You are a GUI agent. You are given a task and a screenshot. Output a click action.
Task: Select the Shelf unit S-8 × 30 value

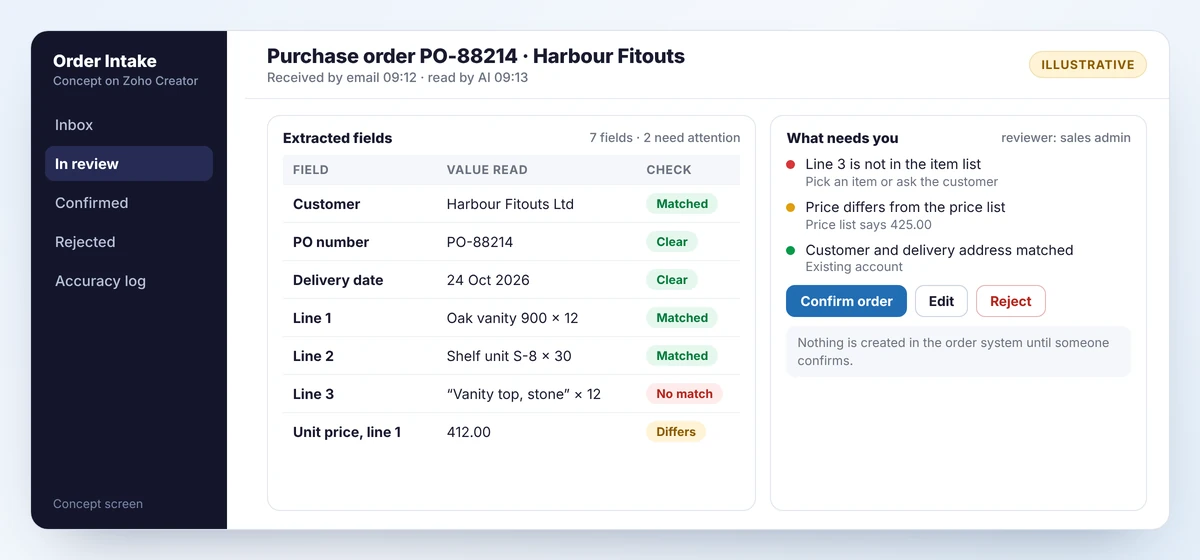pos(509,356)
